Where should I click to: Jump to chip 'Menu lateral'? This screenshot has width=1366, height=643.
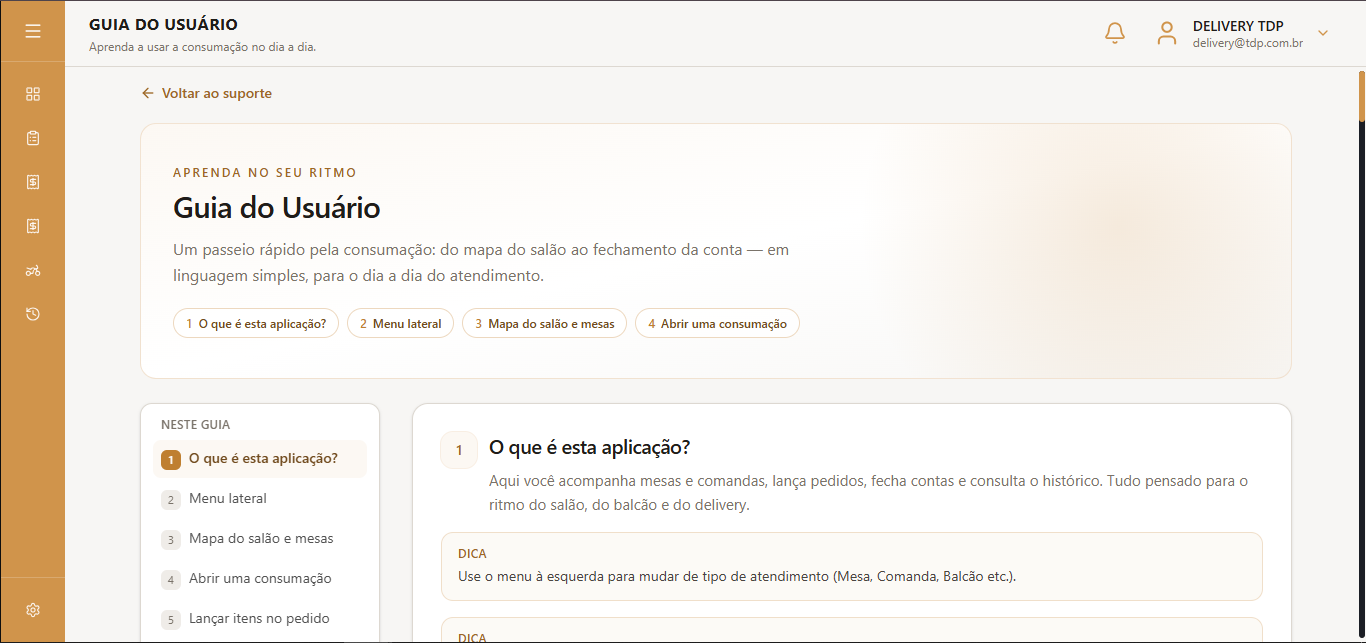(x=401, y=324)
